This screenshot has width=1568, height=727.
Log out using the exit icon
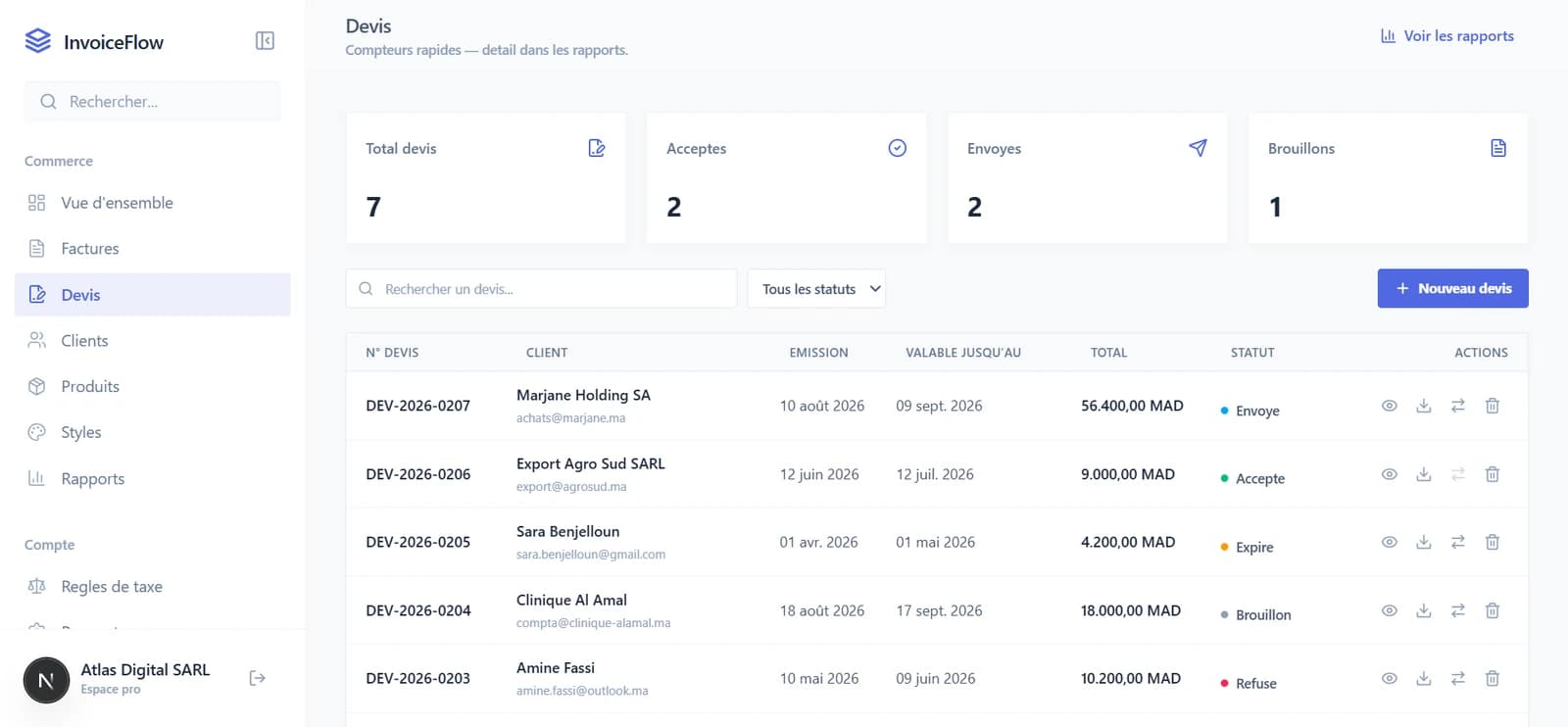[258, 678]
